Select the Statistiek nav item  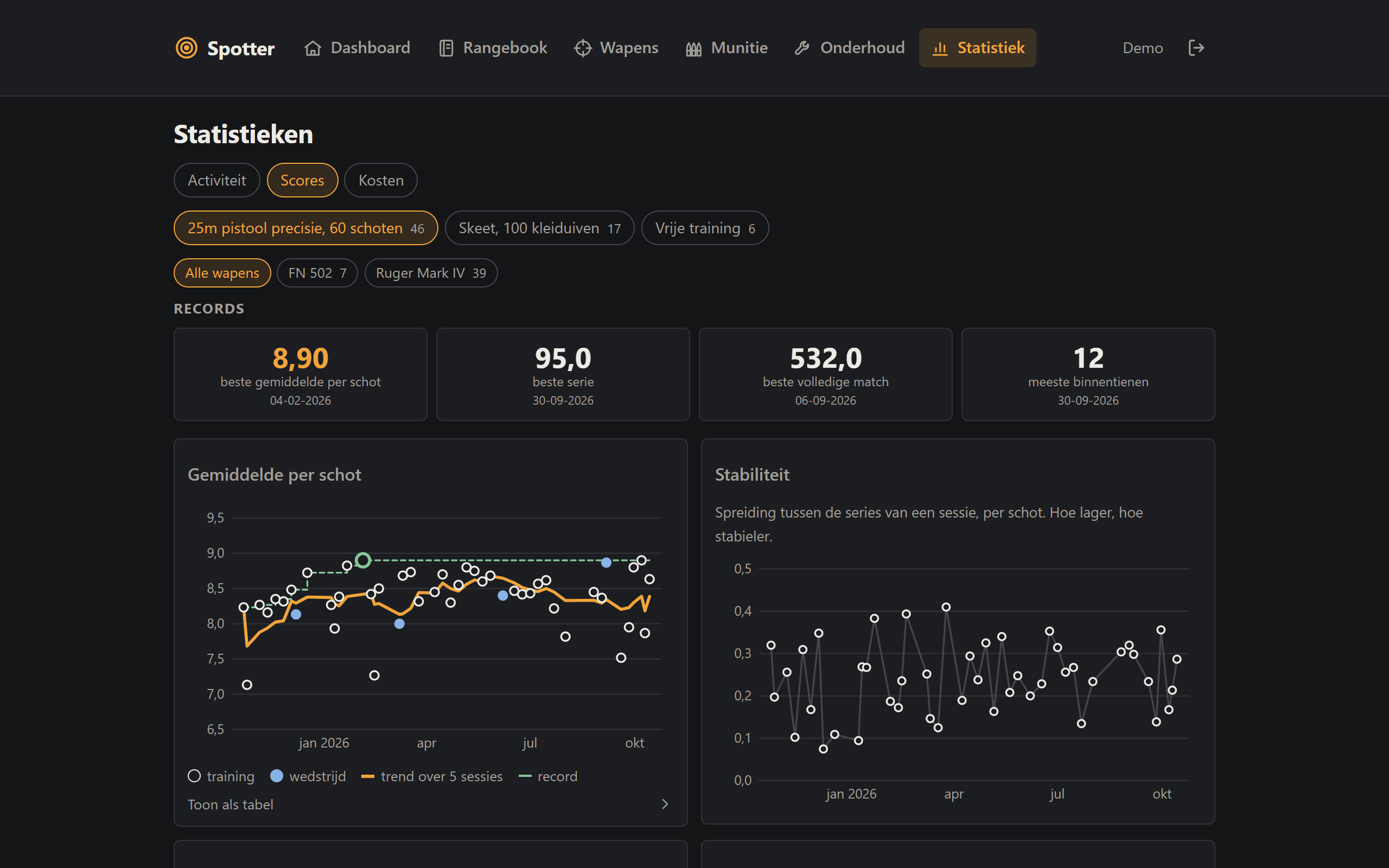978,48
